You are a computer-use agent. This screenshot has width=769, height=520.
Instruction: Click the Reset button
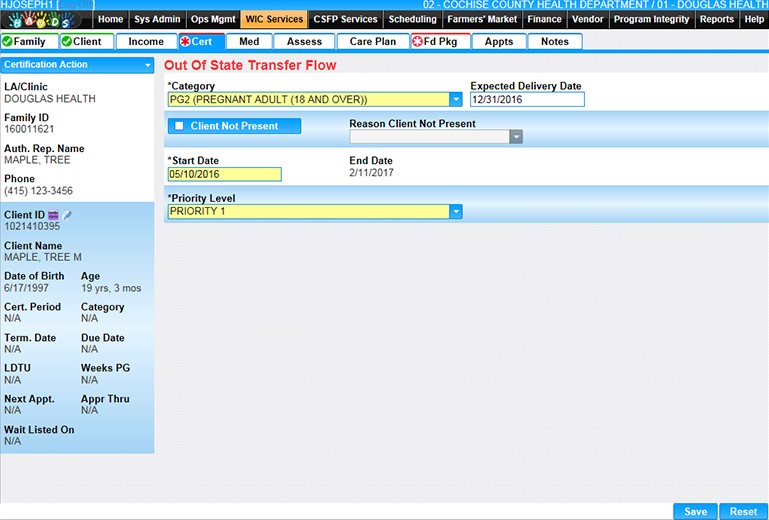coord(743,511)
